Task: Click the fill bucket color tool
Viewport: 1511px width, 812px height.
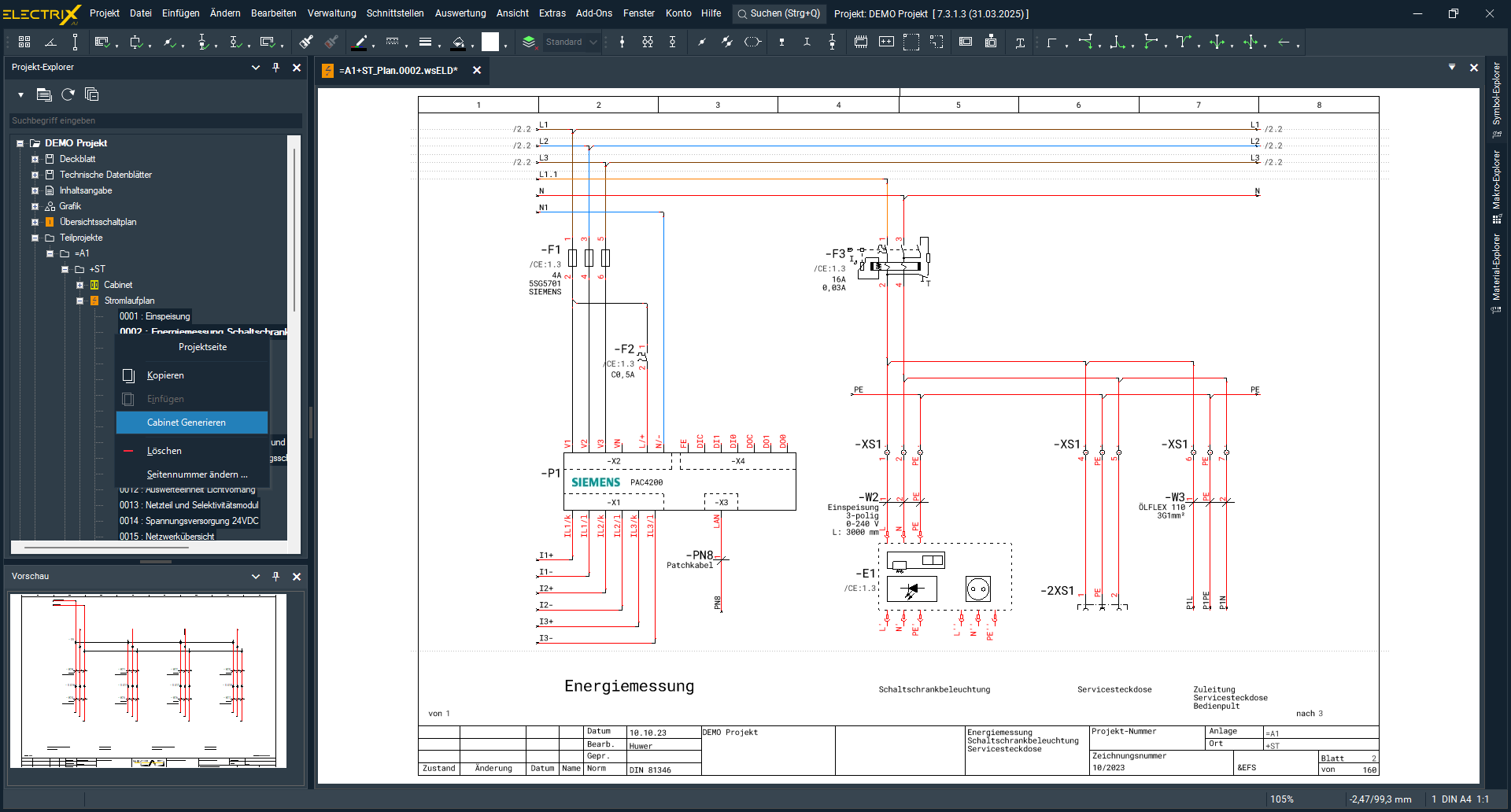Action: 458,42
